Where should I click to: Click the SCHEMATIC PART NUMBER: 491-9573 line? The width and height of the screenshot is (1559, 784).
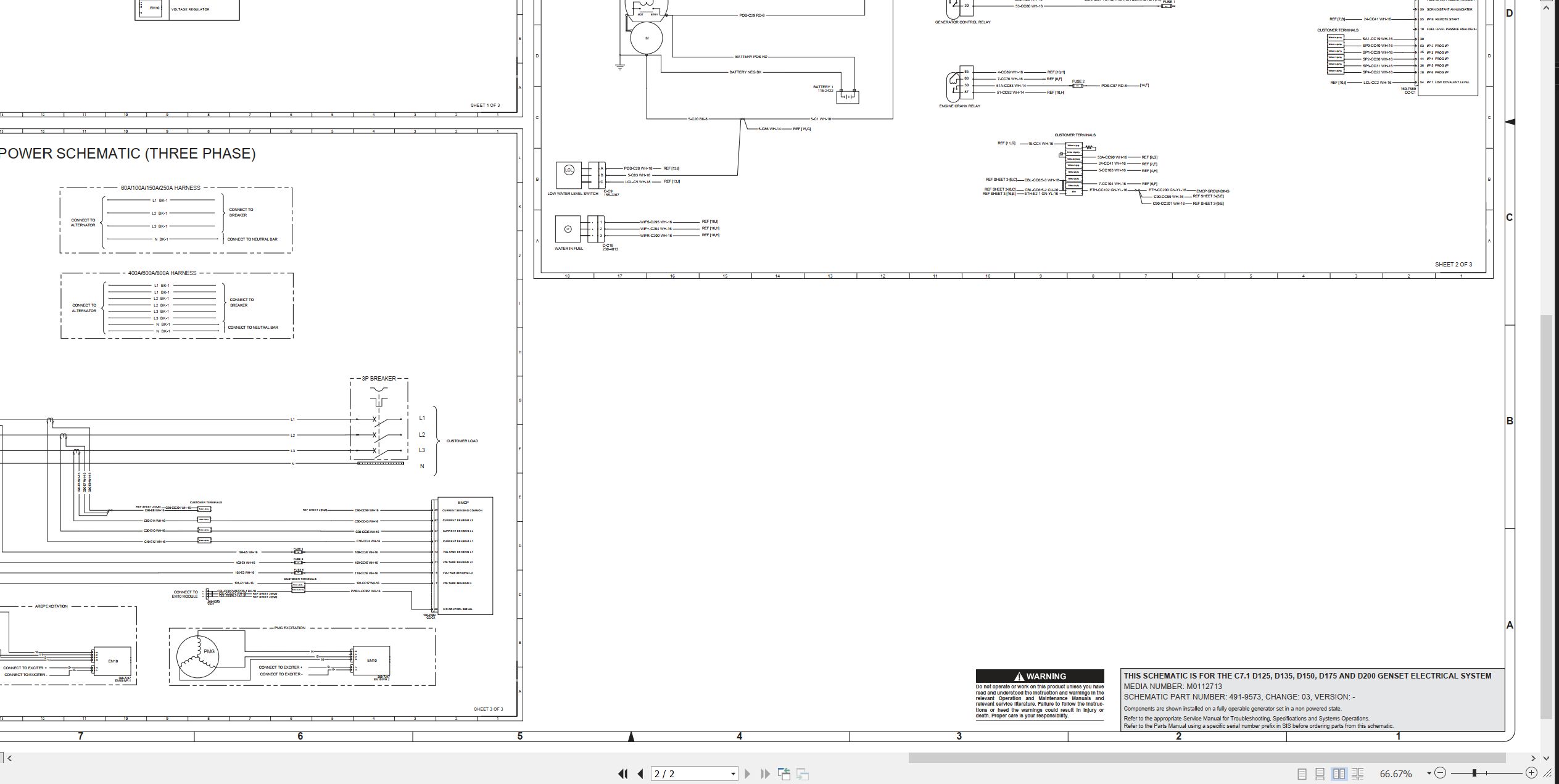1239,697
